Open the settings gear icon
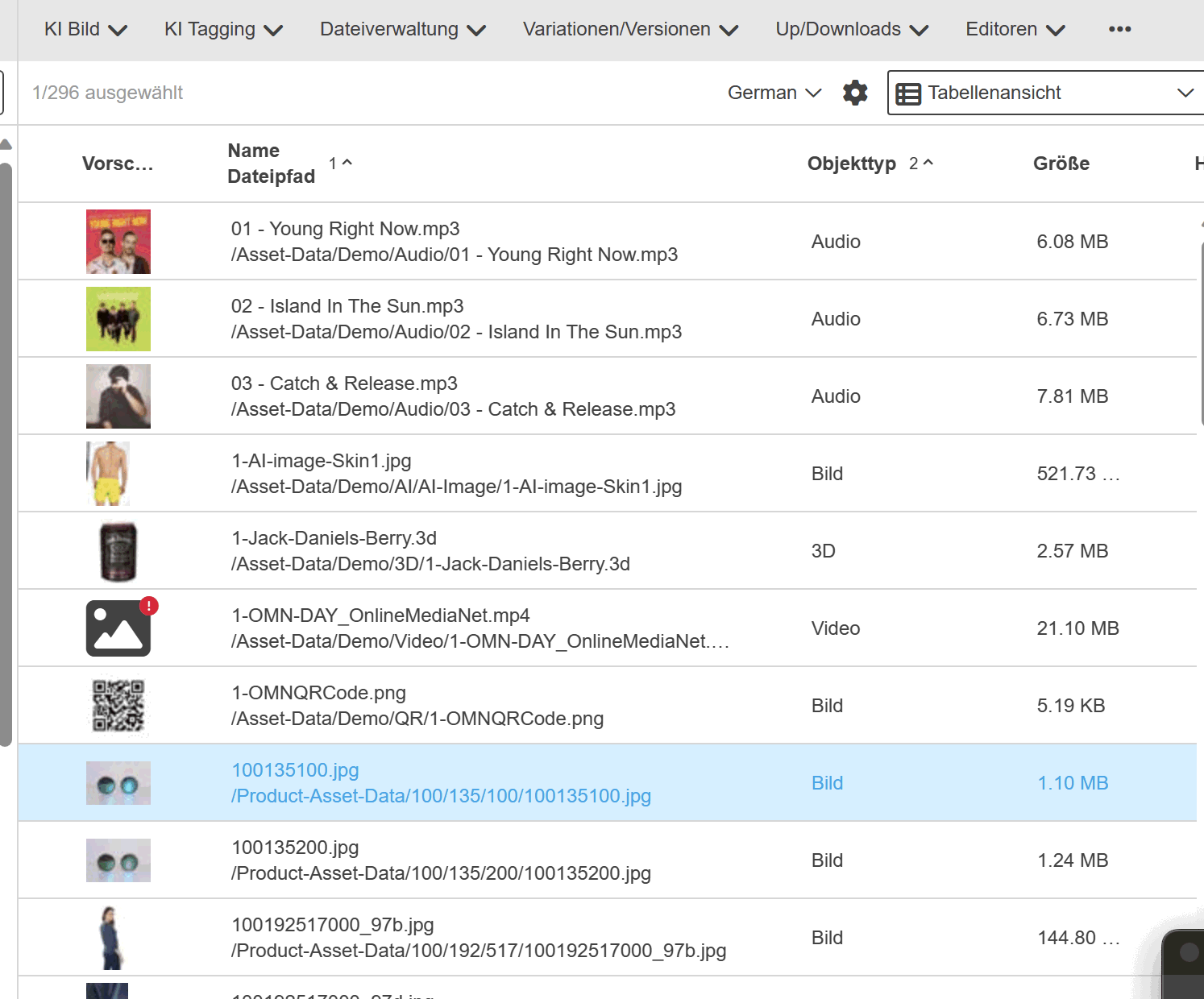1204x999 pixels. [855, 93]
